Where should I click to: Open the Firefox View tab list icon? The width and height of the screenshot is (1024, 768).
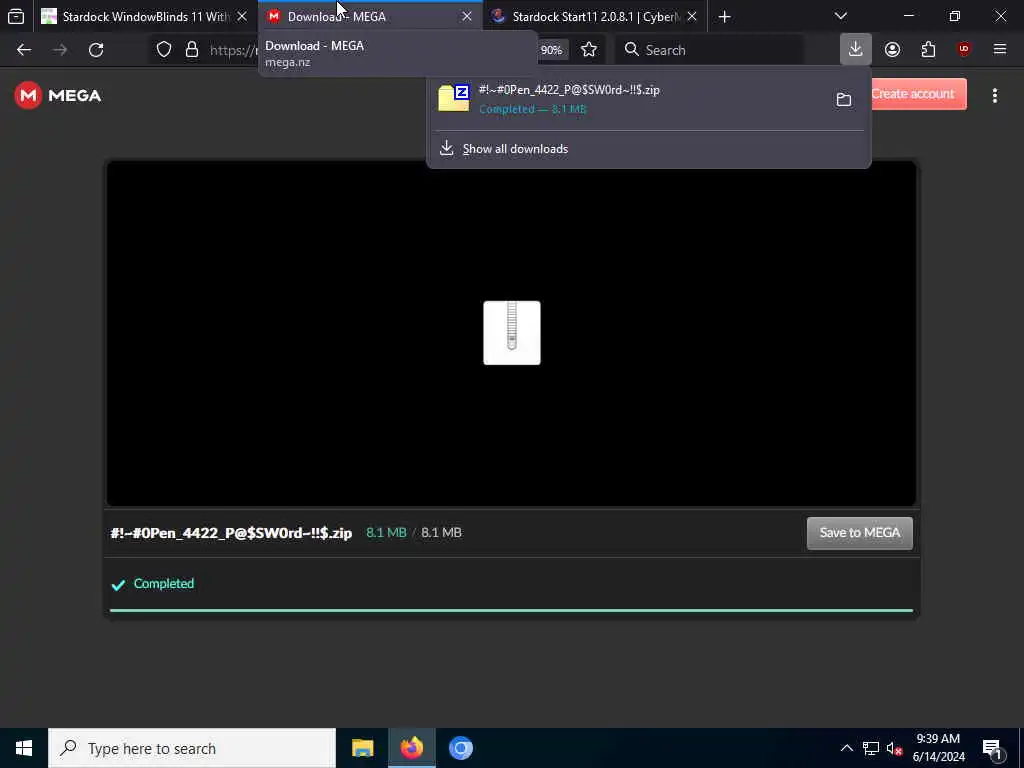point(16,16)
